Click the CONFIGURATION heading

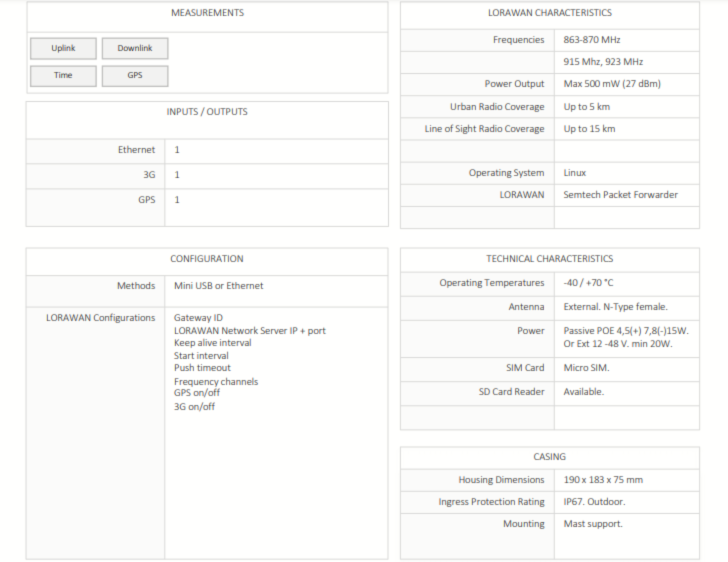tap(207, 259)
